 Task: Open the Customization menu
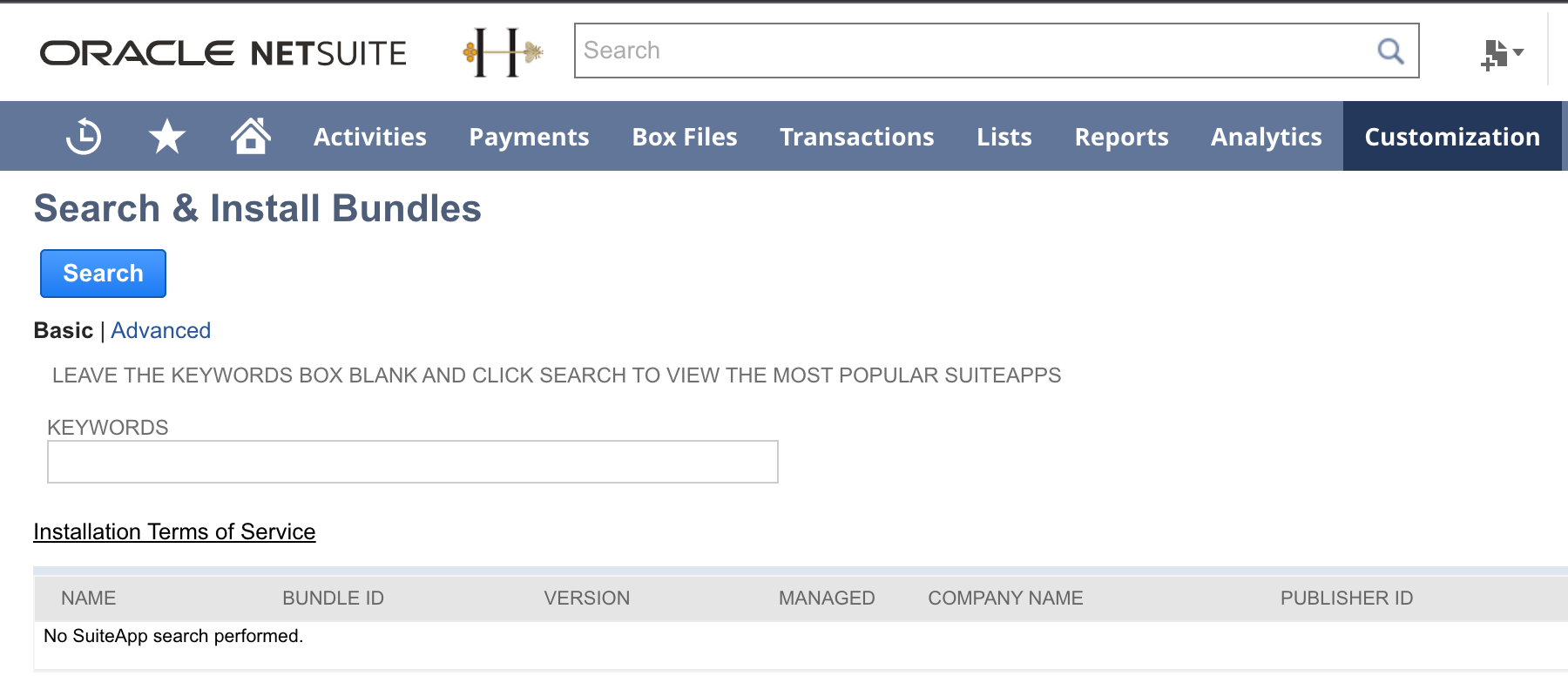pyautogui.click(x=1452, y=137)
